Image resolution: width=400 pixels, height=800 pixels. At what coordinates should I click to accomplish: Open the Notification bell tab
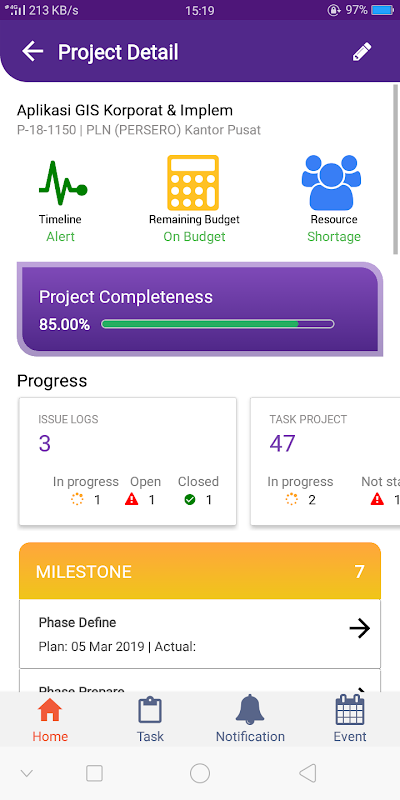[x=250, y=710]
